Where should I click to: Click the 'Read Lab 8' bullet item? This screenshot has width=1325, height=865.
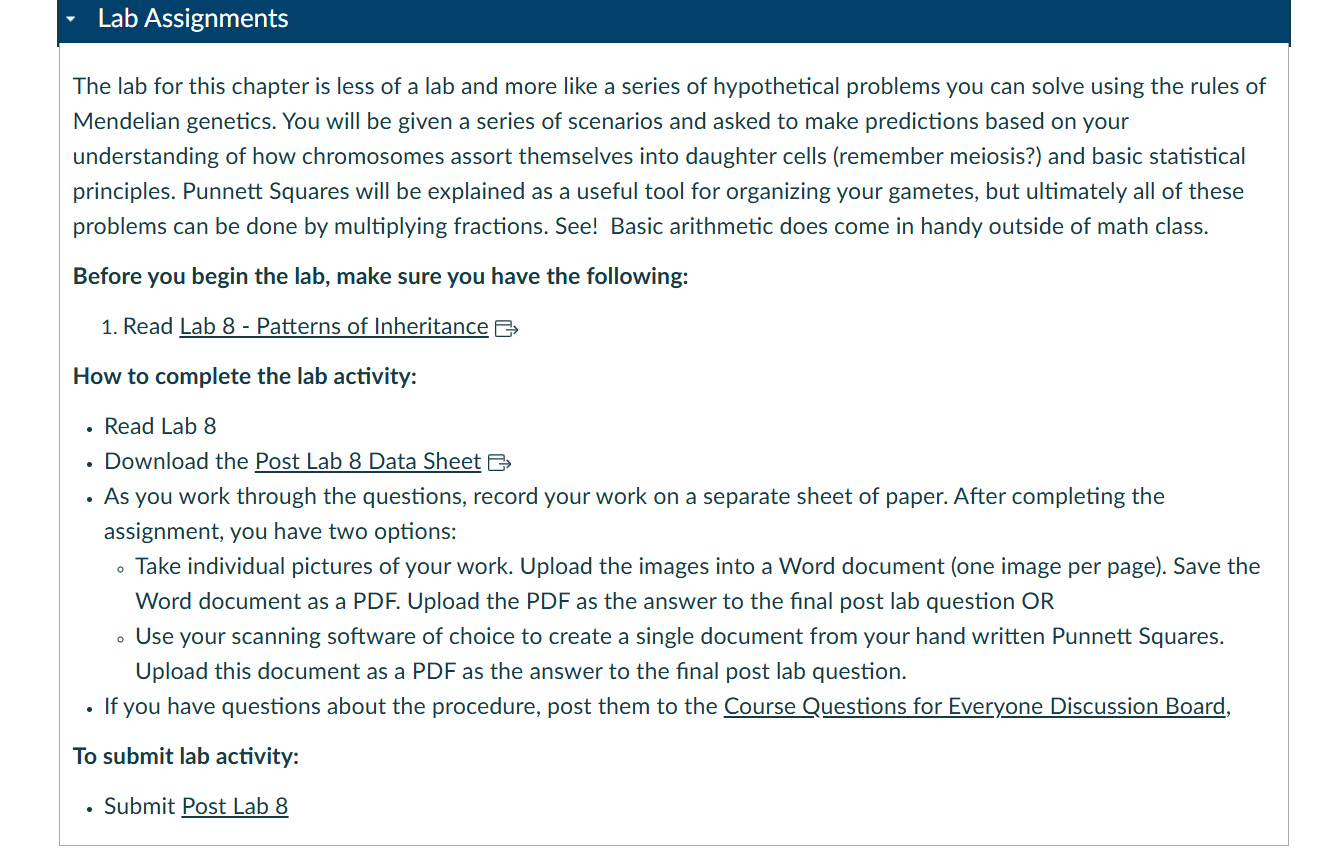pyautogui.click(x=160, y=427)
